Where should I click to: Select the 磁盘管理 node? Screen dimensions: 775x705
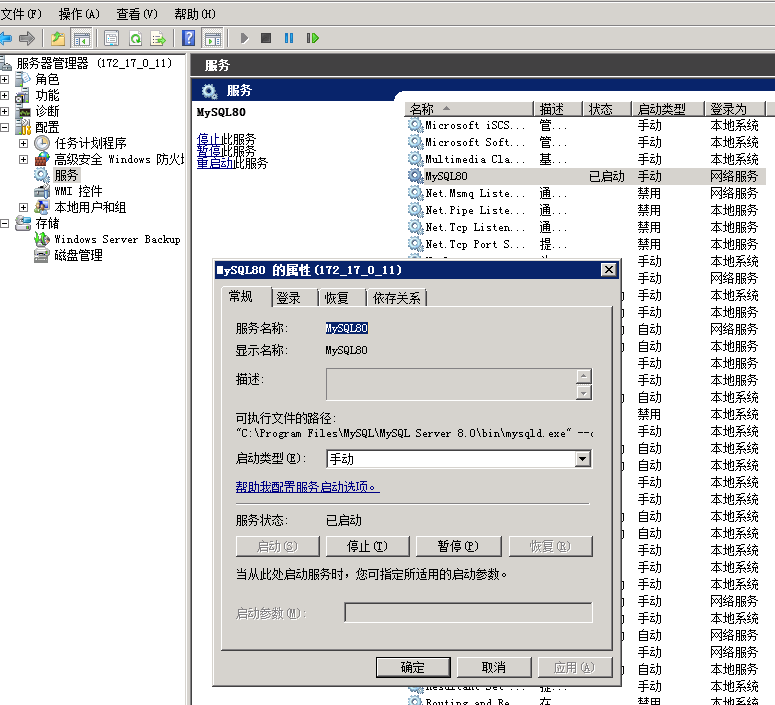tap(78, 256)
